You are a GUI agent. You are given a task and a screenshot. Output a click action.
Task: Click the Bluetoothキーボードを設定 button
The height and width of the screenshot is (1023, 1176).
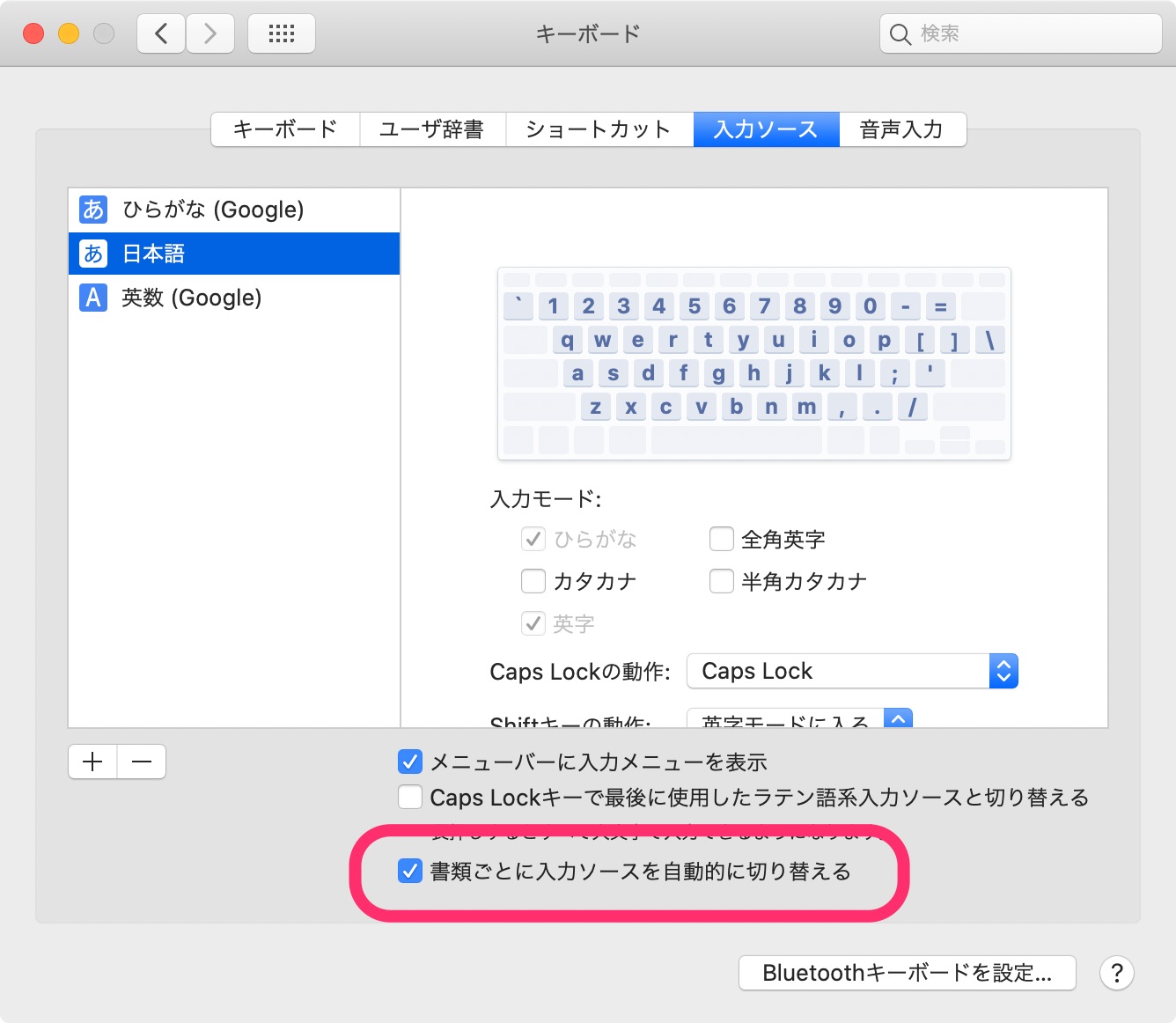pos(907,973)
